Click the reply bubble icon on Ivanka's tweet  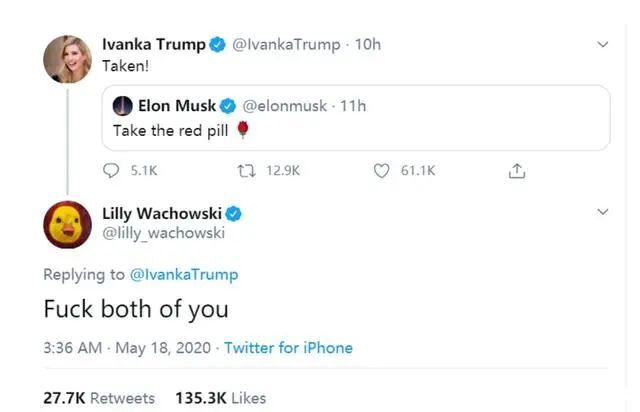coord(111,170)
